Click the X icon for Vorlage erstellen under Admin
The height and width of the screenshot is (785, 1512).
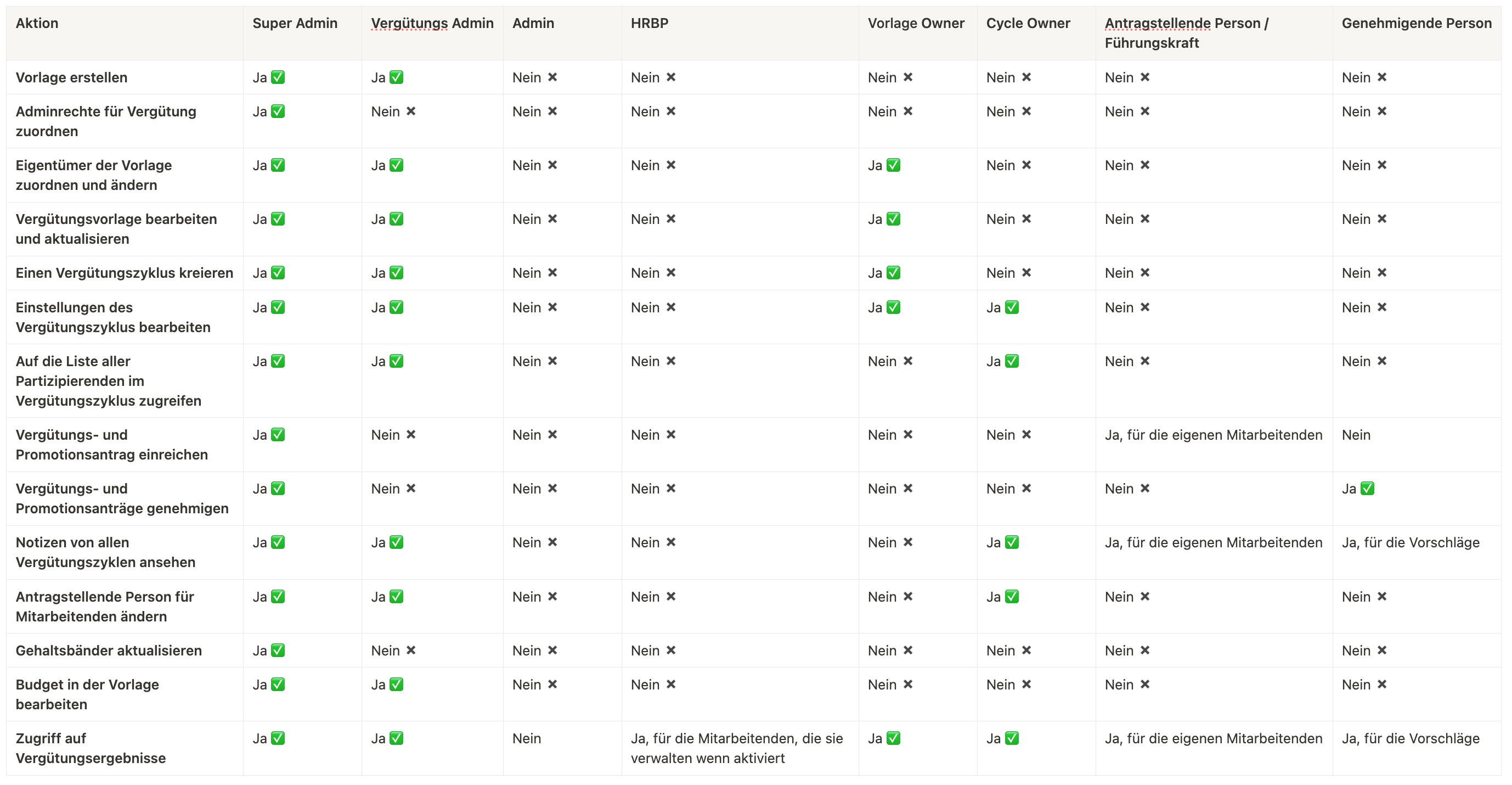pyautogui.click(x=552, y=77)
